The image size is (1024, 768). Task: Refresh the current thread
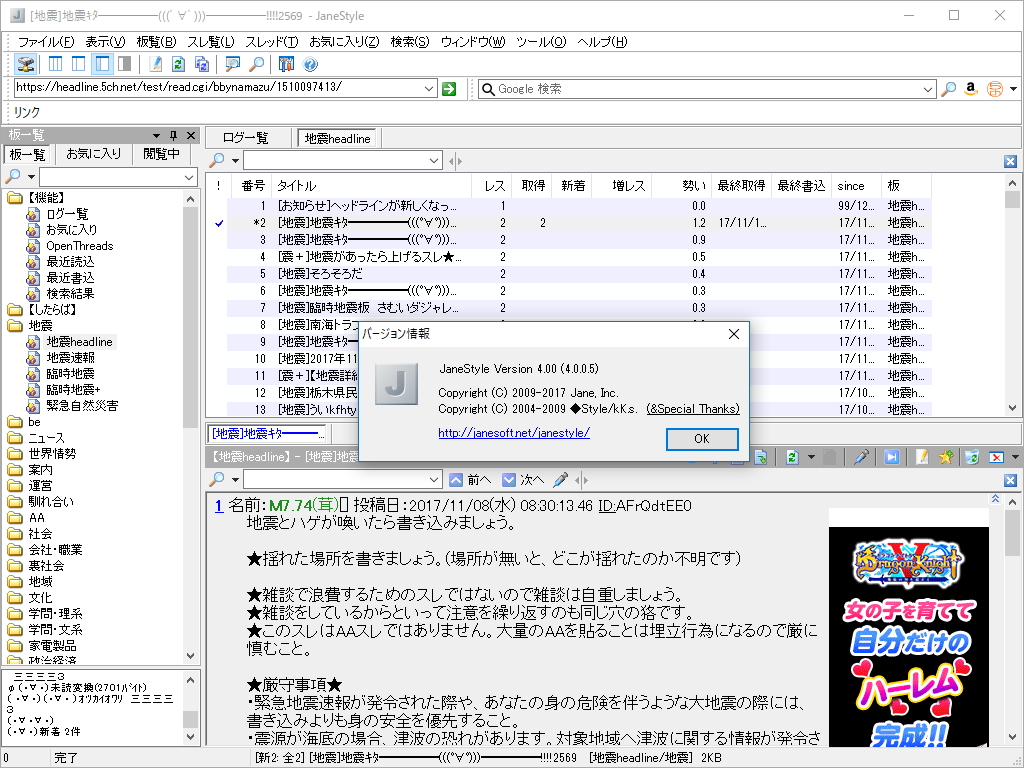click(x=793, y=457)
